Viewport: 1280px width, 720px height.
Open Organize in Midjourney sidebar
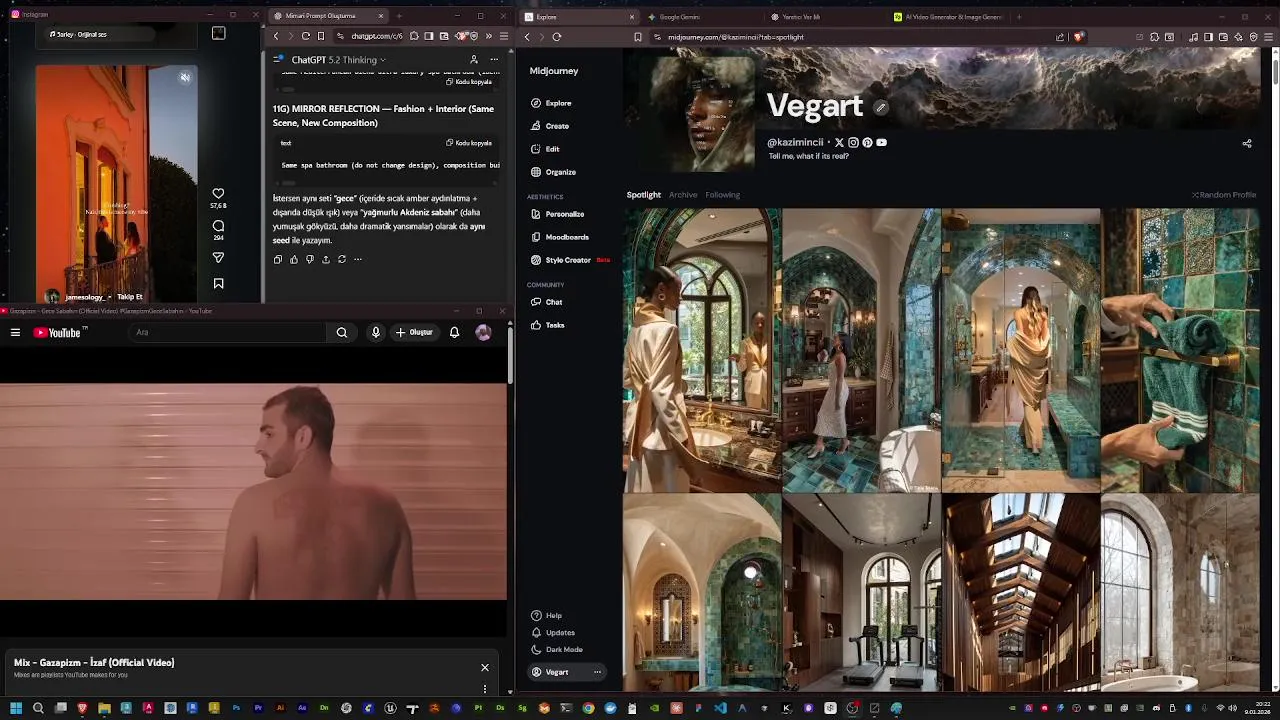pyautogui.click(x=553, y=172)
